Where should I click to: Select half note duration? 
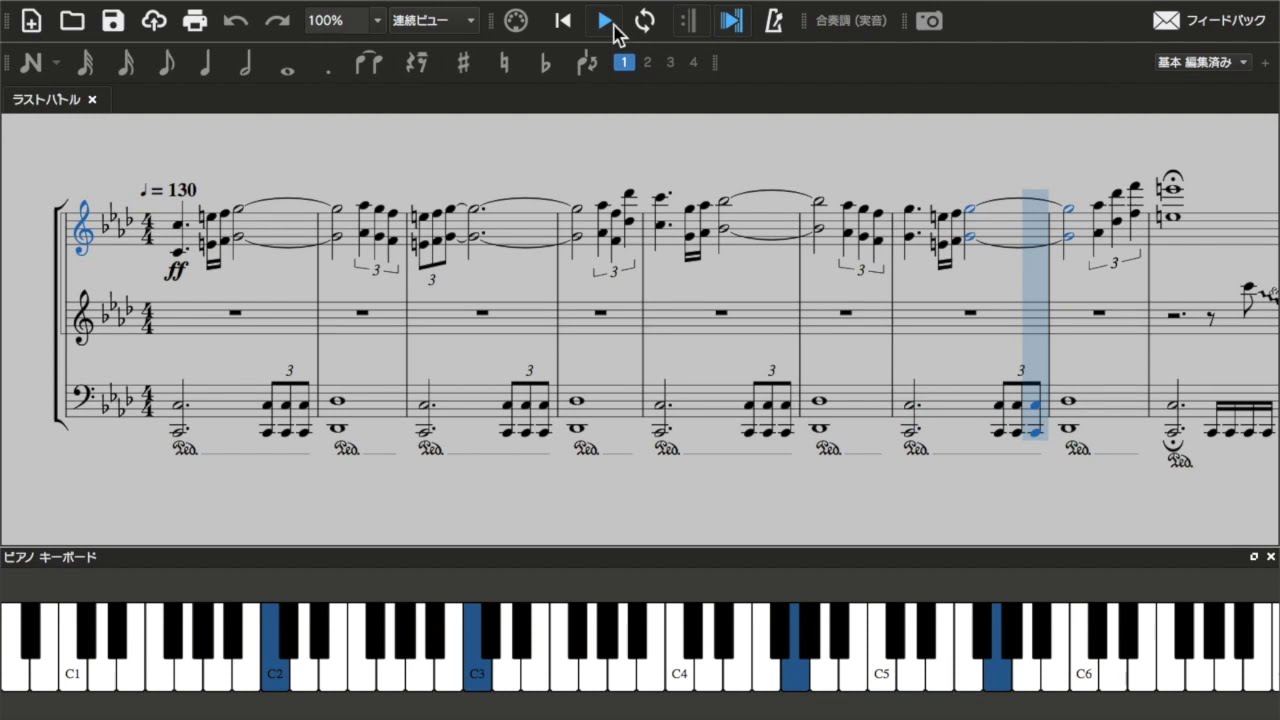(246, 63)
